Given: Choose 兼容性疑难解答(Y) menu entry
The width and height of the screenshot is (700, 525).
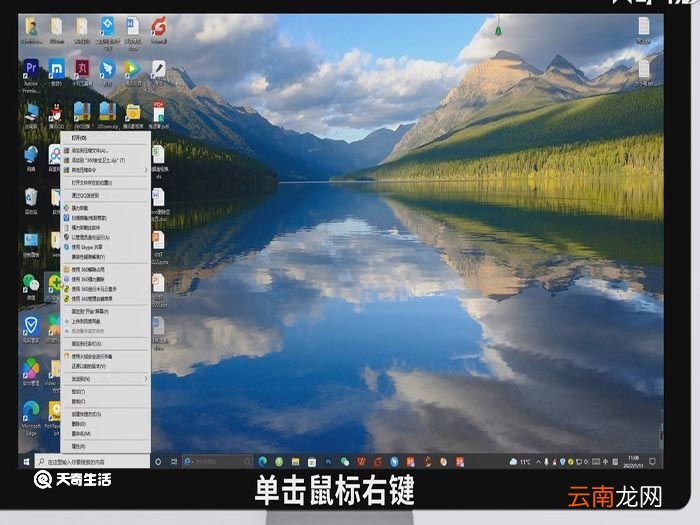Looking at the screenshot, I should pyautogui.click(x=106, y=257).
